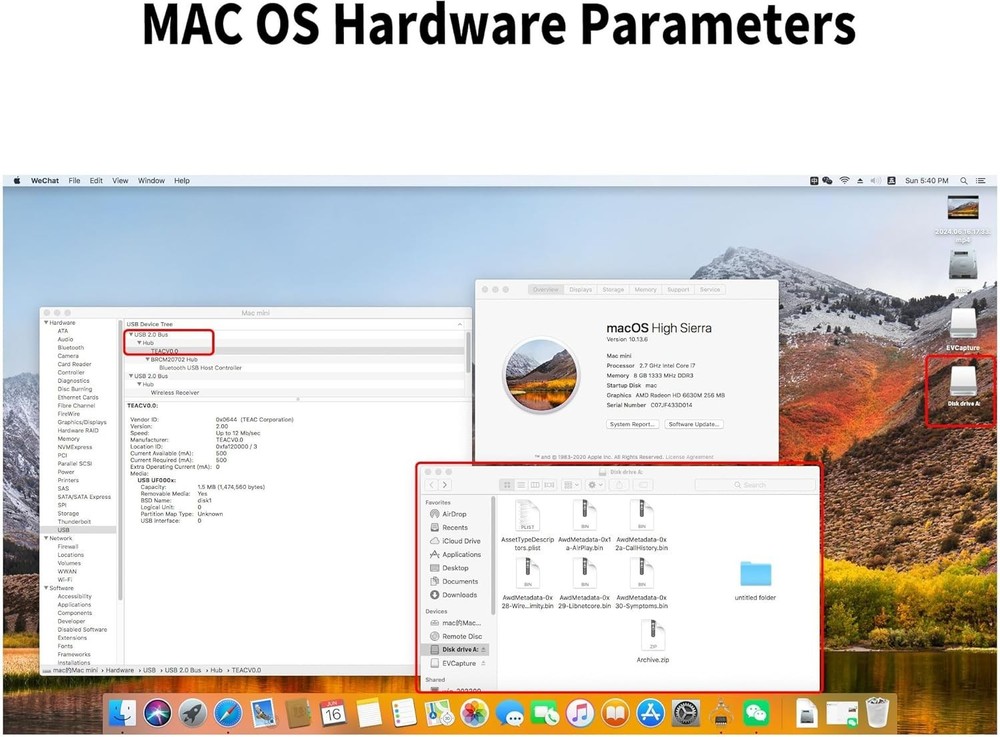
Task: Open the untitled folder
Action: (x=755, y=577)
